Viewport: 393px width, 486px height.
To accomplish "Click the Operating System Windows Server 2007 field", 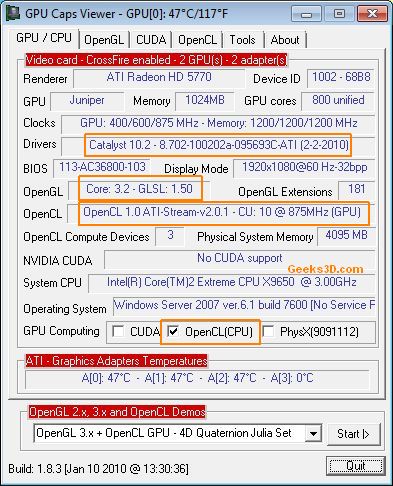I will [244, 305].
